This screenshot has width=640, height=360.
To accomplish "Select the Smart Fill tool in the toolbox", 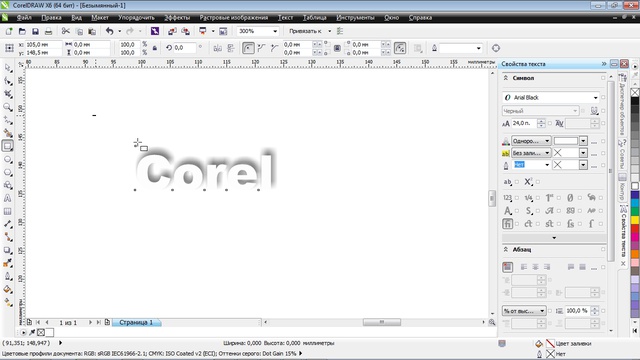I will click(8, 133).
